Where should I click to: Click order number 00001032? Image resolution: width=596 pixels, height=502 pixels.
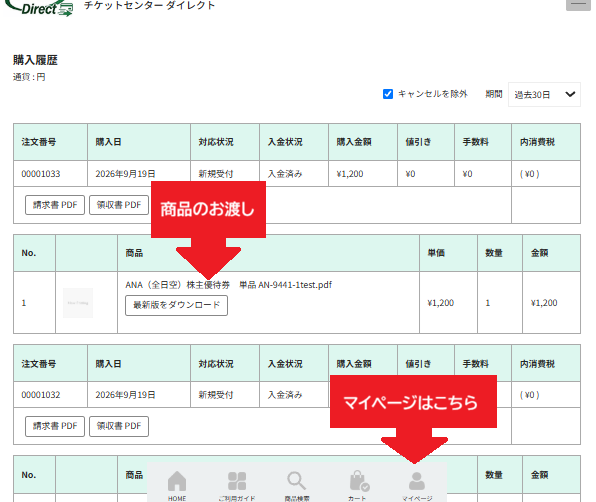pyautogui.click(x=41, y=395)
